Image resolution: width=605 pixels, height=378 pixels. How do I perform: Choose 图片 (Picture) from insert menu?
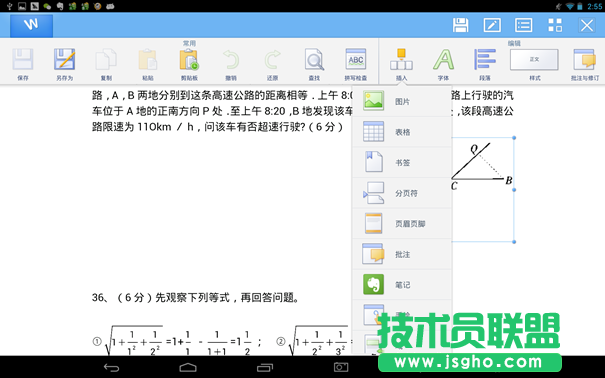tap(402, 101)
